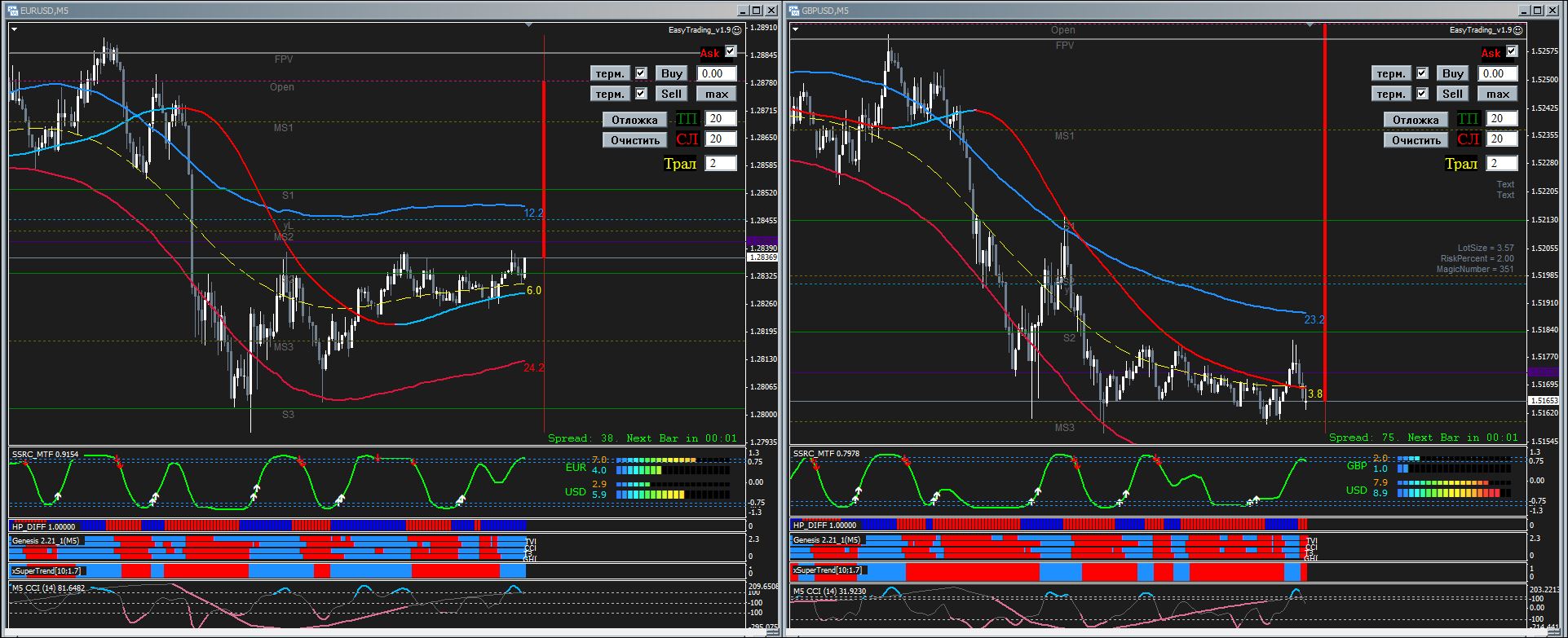Screen dimensions: 1568x638
Task: Click the терм. button in GBPUSD Buy row
Action: click(x=1391, y=73)
